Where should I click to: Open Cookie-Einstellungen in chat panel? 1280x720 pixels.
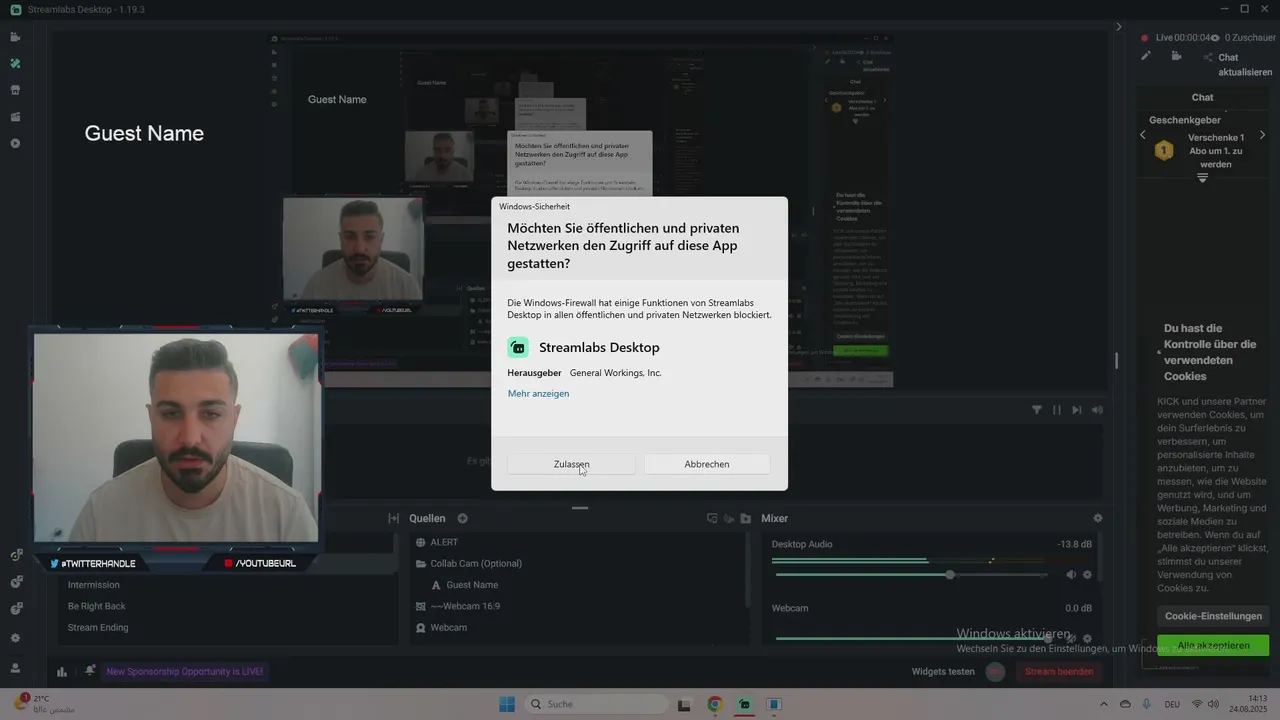point(1212,616)
